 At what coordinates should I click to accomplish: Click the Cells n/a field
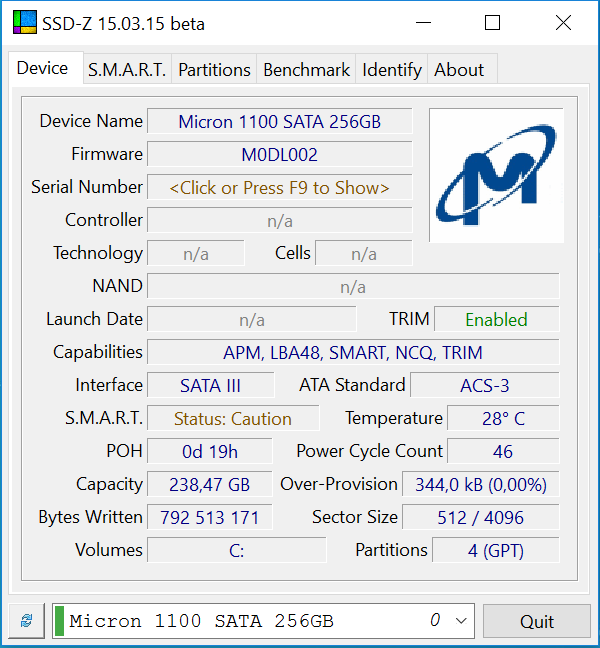364,254
